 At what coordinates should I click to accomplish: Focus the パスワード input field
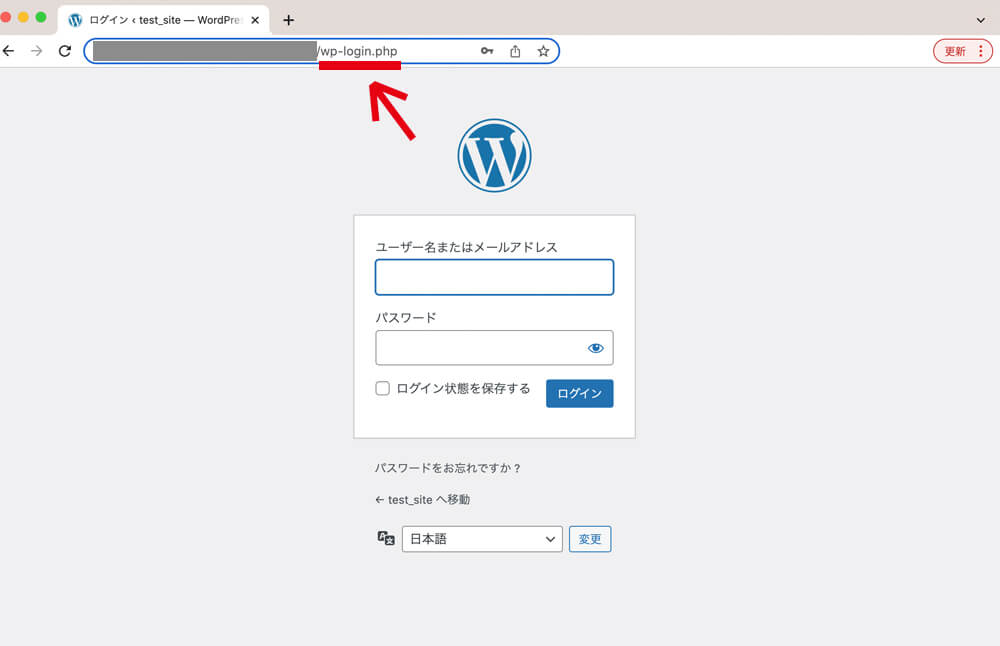click(x=494, y=348)
